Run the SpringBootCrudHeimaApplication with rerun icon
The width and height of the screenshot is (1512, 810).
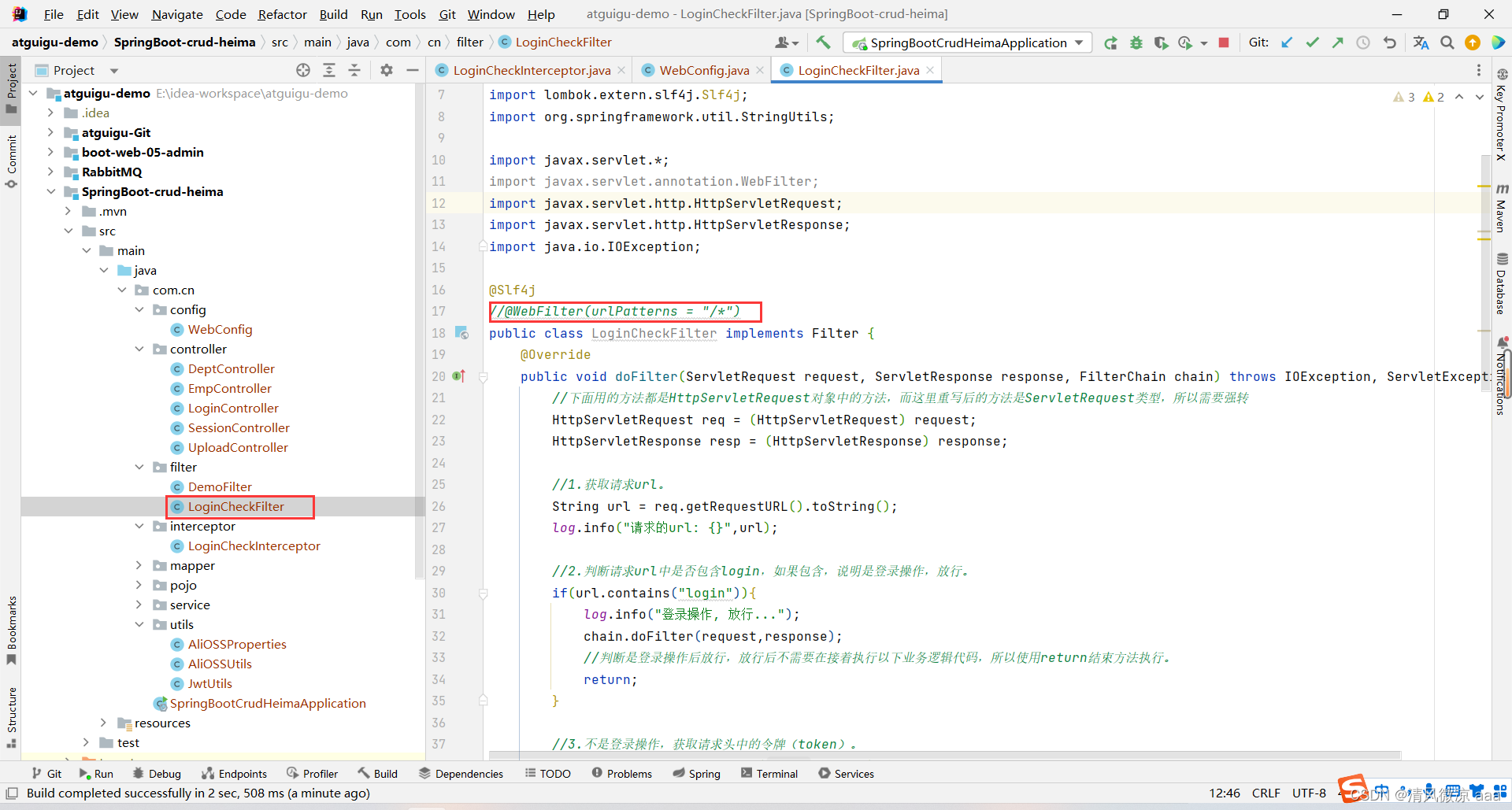(1110, 43)
